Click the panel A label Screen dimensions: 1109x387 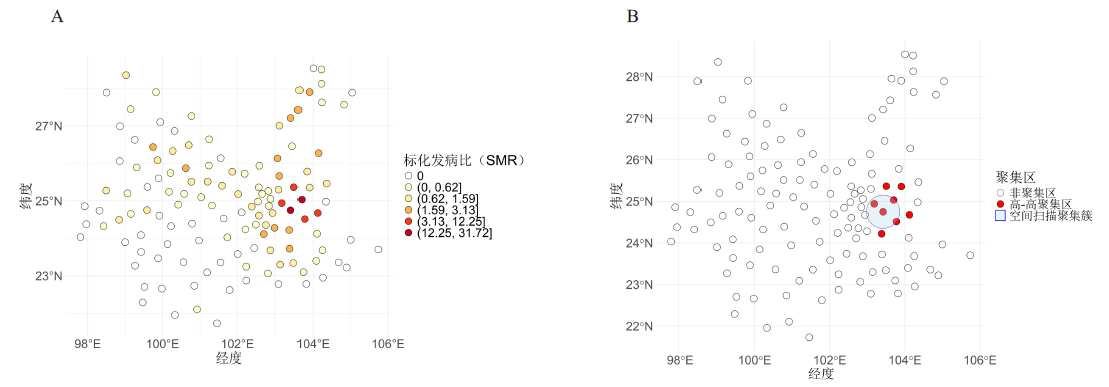(x=58, y=17)
